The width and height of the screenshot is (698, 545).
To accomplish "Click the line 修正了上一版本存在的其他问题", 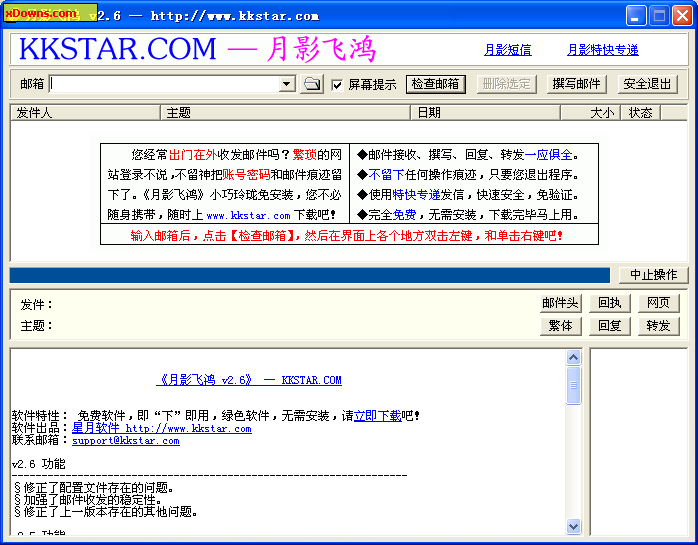I will pos(106,512).
